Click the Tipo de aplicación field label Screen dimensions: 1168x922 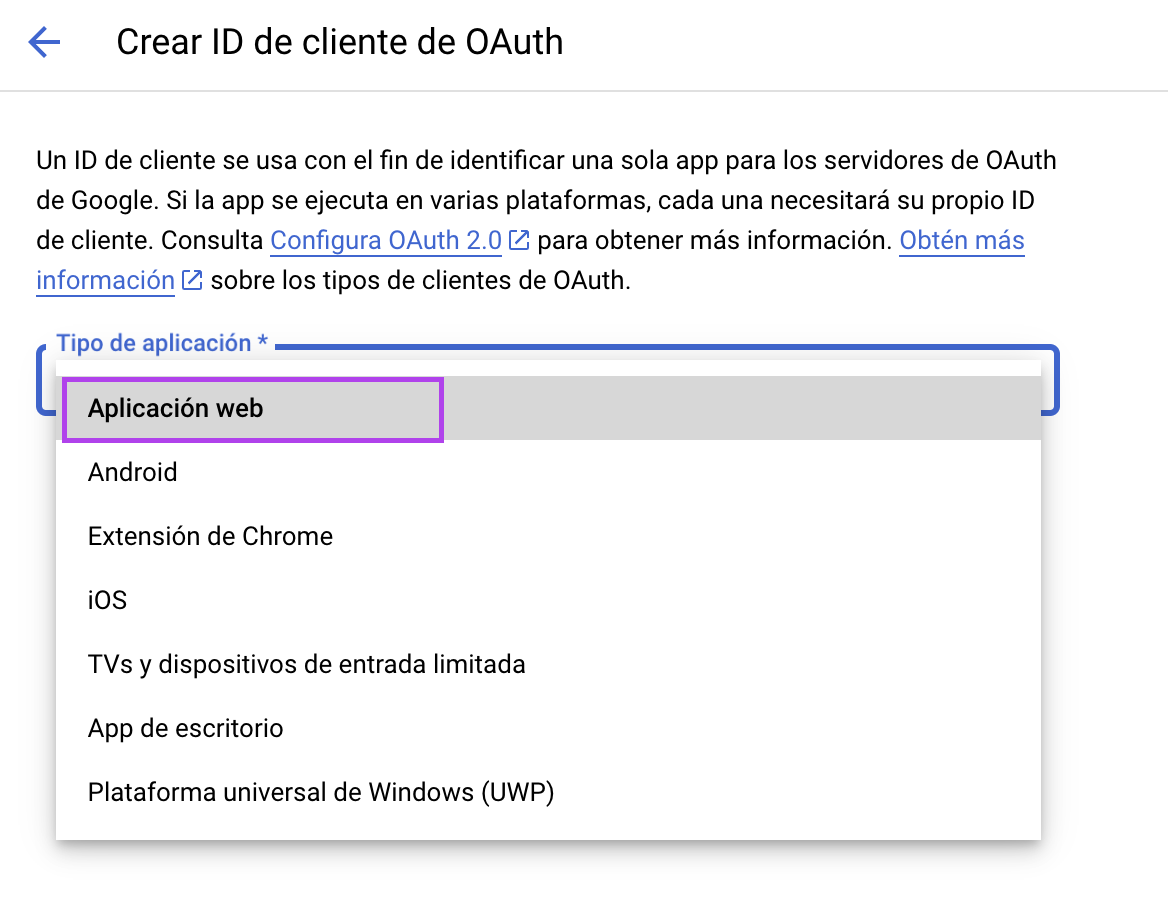(x=162, y=343)
